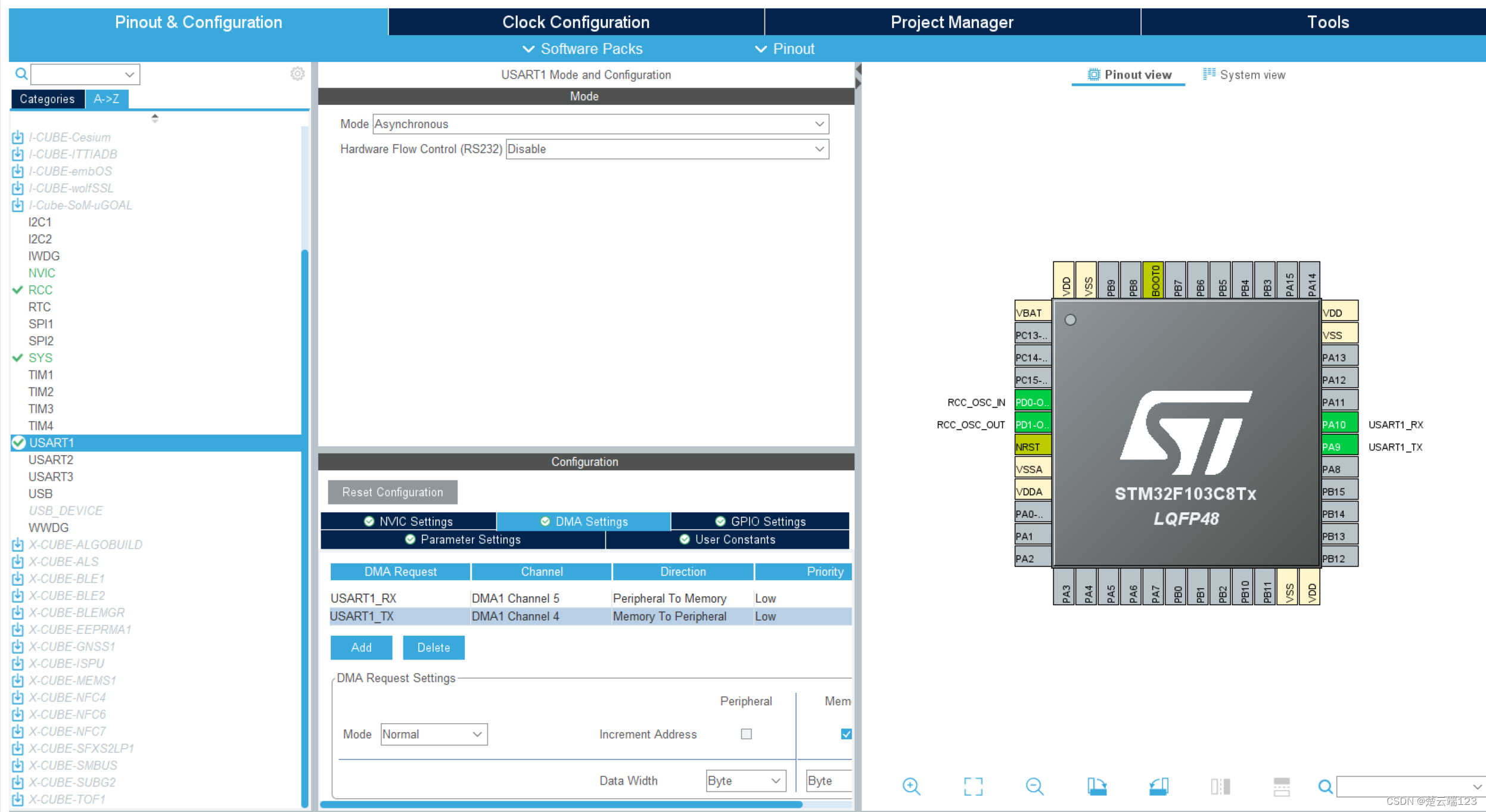Expand the Pinout menu

point(785,49)
